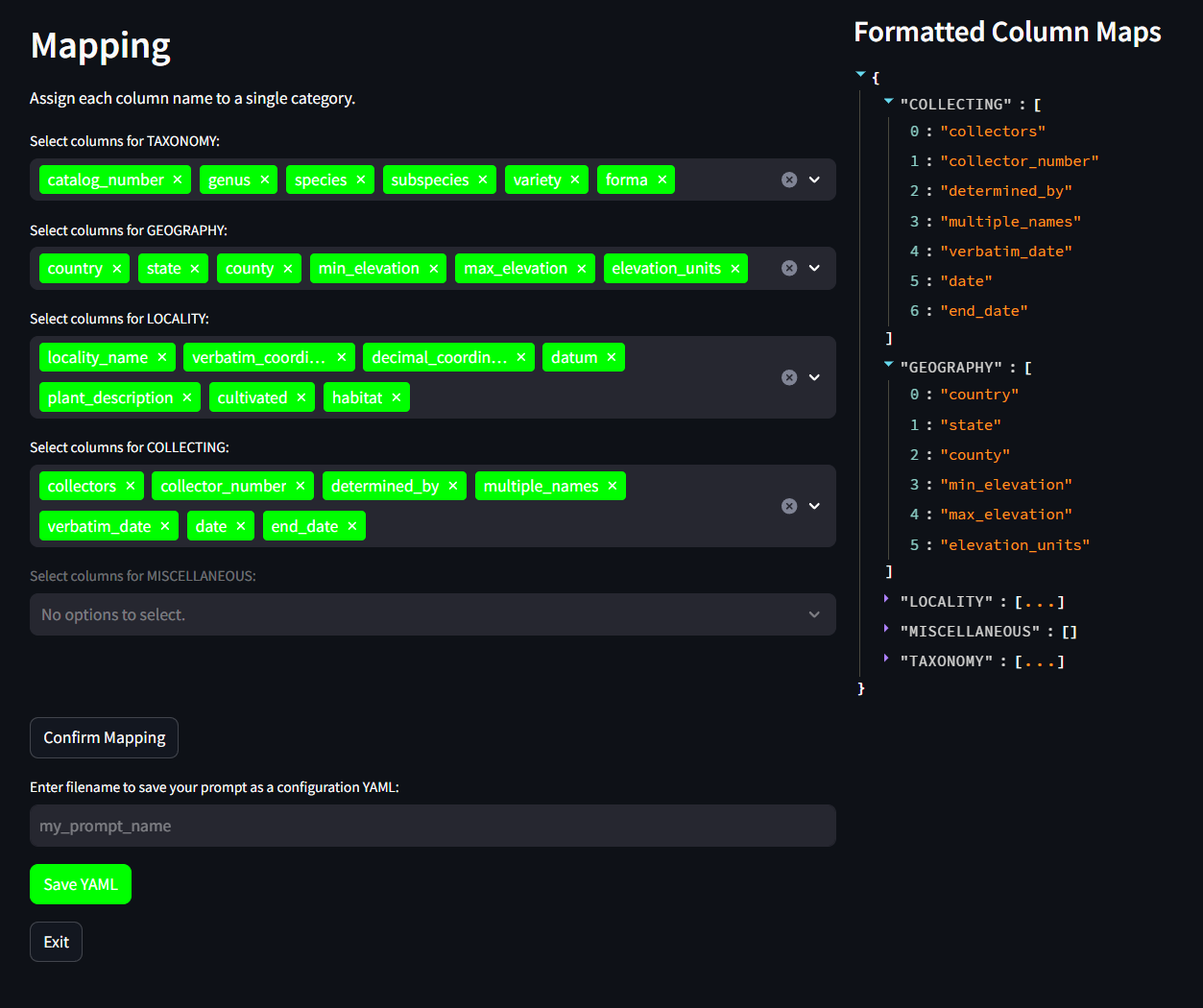This screenshot has width=1203, height=1008.
Task: Expand the LOCALITY JSON node
Action: [886, 599]
